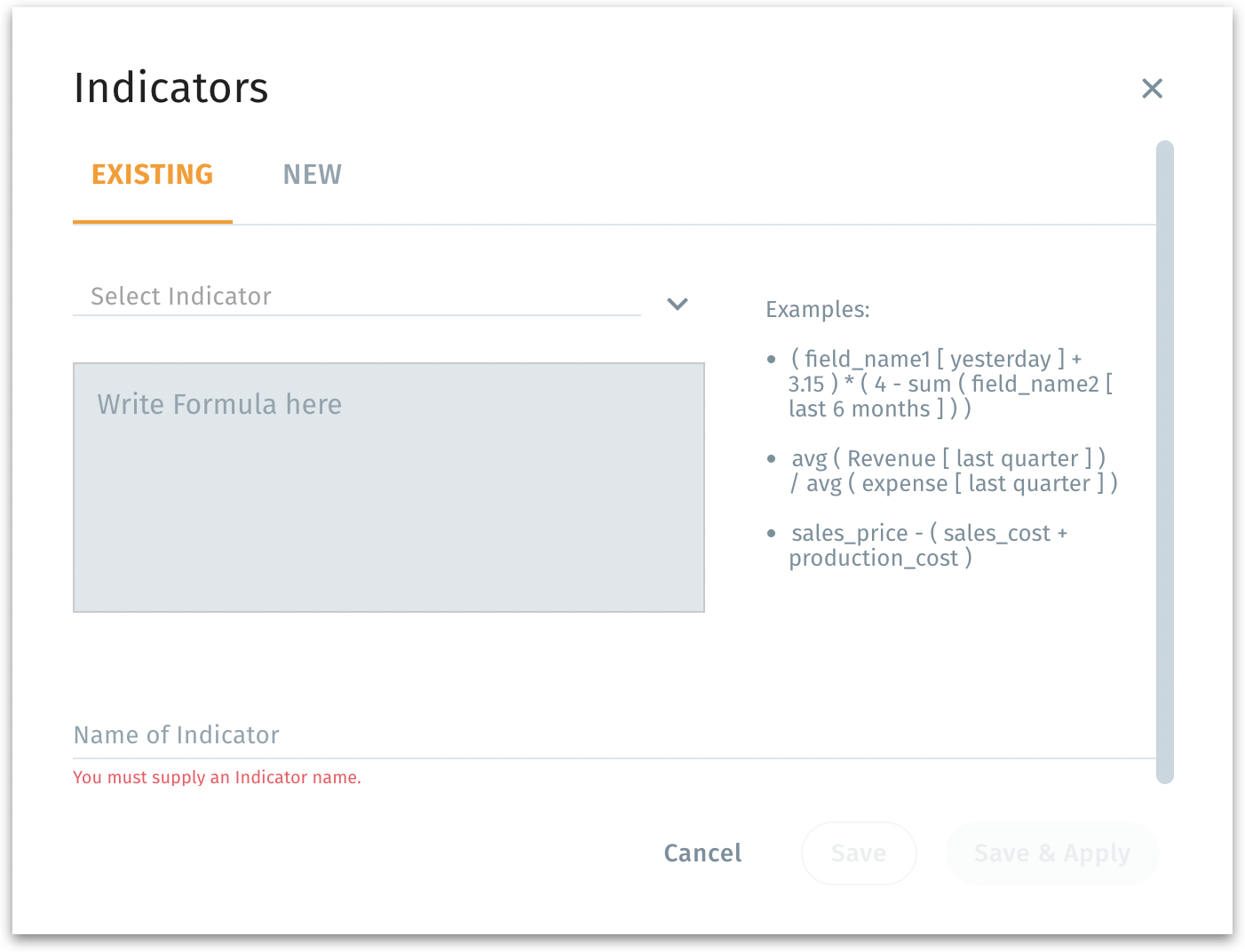Click the Save button
1245x952 pixels.
pyautogui.click(x=859, y=853)
